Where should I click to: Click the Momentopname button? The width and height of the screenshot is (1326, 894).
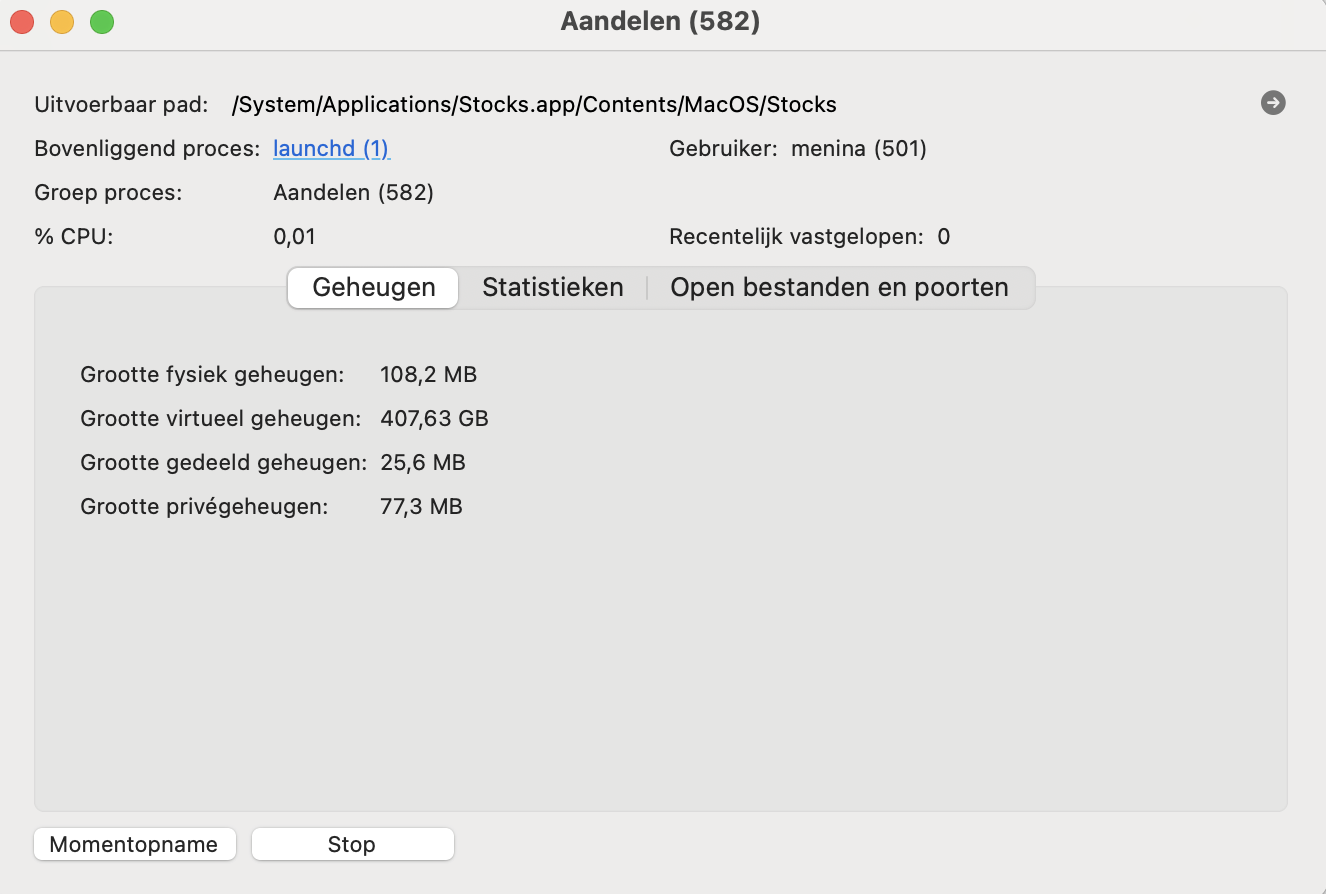[x=134, y=844]
